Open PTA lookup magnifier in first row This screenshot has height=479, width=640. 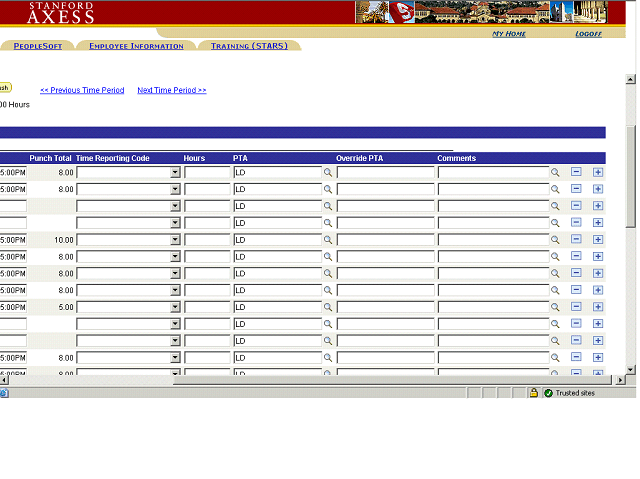(327, 172)
